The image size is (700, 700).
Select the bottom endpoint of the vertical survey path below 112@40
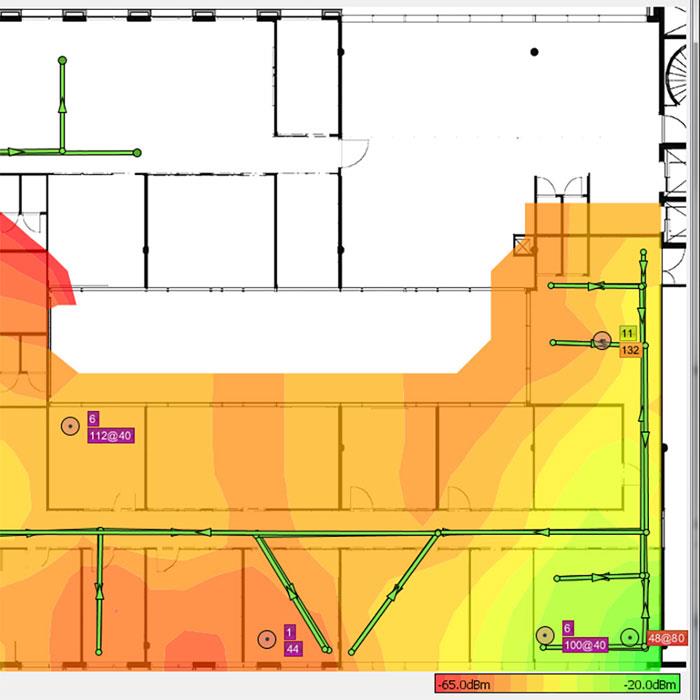pyautogui.click(x=99, y=652)
